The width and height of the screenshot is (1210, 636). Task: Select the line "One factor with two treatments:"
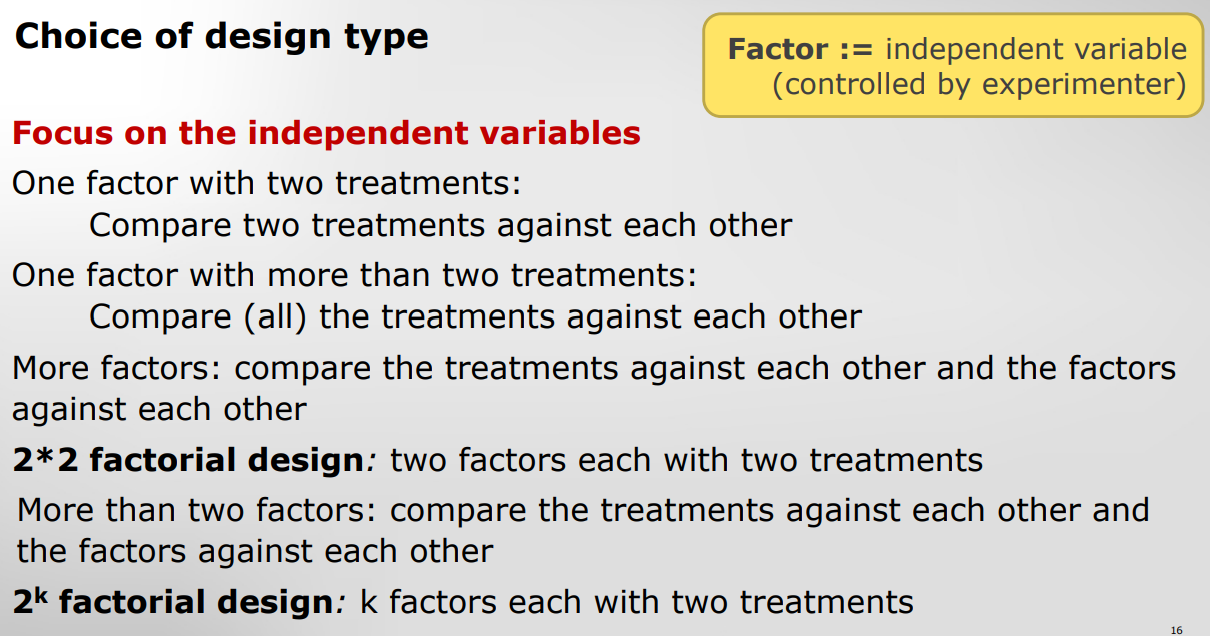(x=267, y=184)
